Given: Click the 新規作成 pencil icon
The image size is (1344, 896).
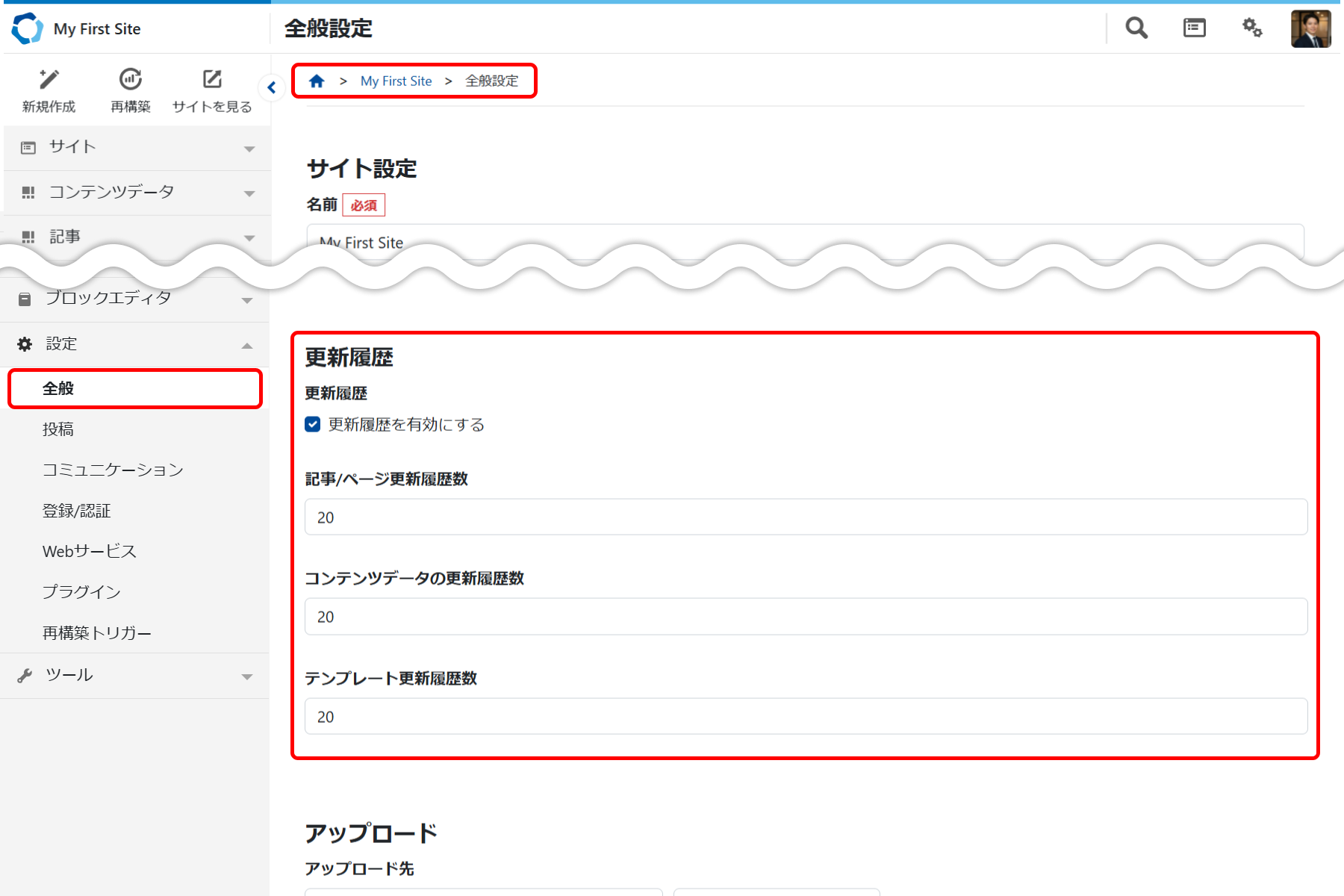Looking at the screenshot, I should click(x=49, y=79).
